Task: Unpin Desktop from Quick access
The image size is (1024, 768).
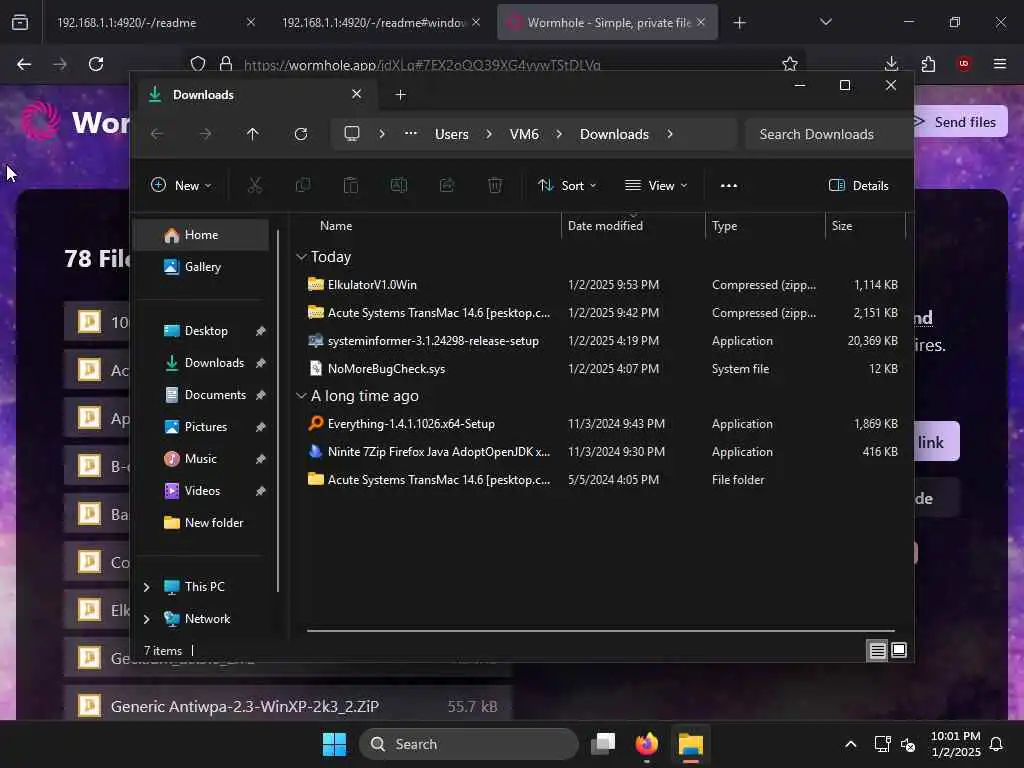Action: click(x=261, y=331)
